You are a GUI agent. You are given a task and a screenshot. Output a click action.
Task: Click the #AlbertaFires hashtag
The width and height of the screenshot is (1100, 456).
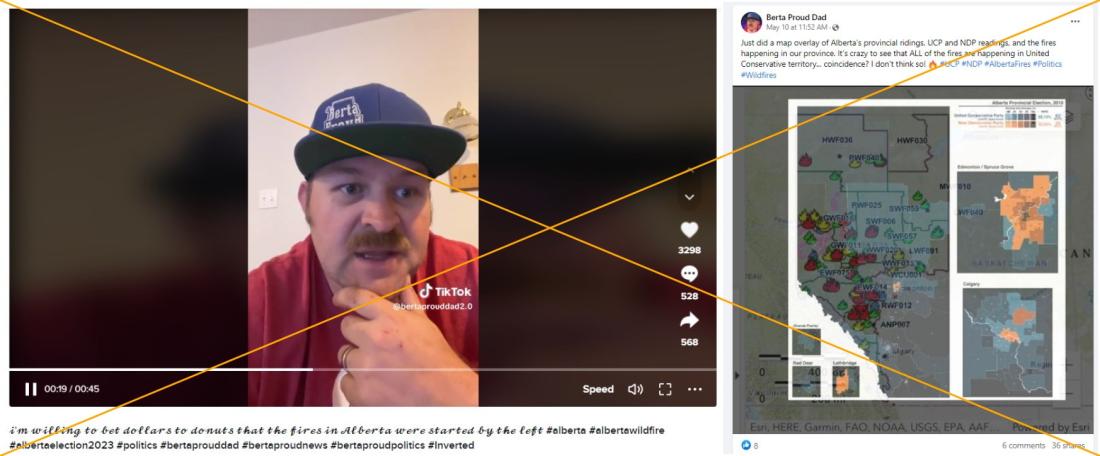[x=1007, y=64]
